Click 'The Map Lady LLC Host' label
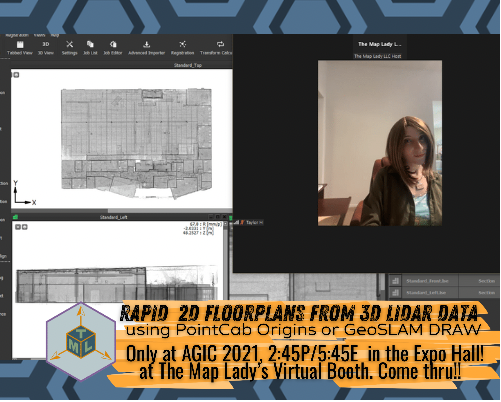Image resolution: width=501 pixels, height=402 pixels. click(x=377, y=56)
